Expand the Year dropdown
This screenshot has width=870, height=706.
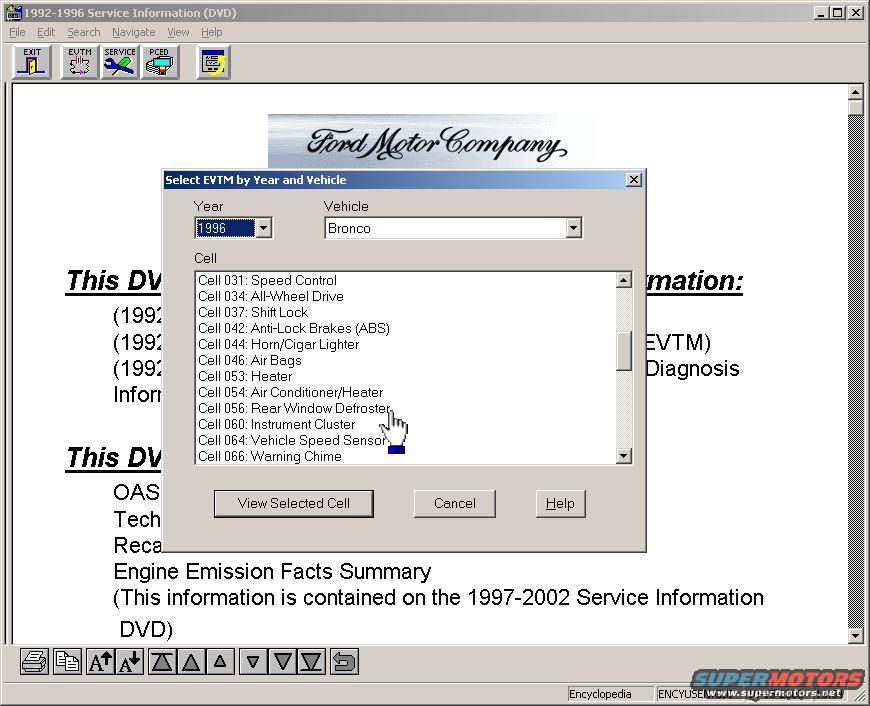tap(263, 228)
